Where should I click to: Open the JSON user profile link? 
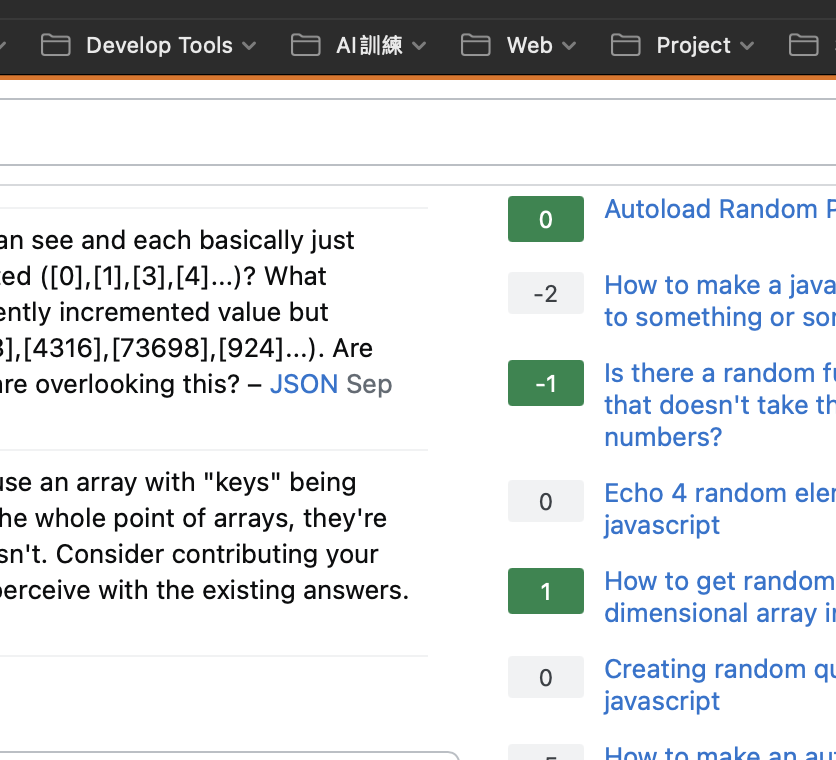tap(304, 384)
